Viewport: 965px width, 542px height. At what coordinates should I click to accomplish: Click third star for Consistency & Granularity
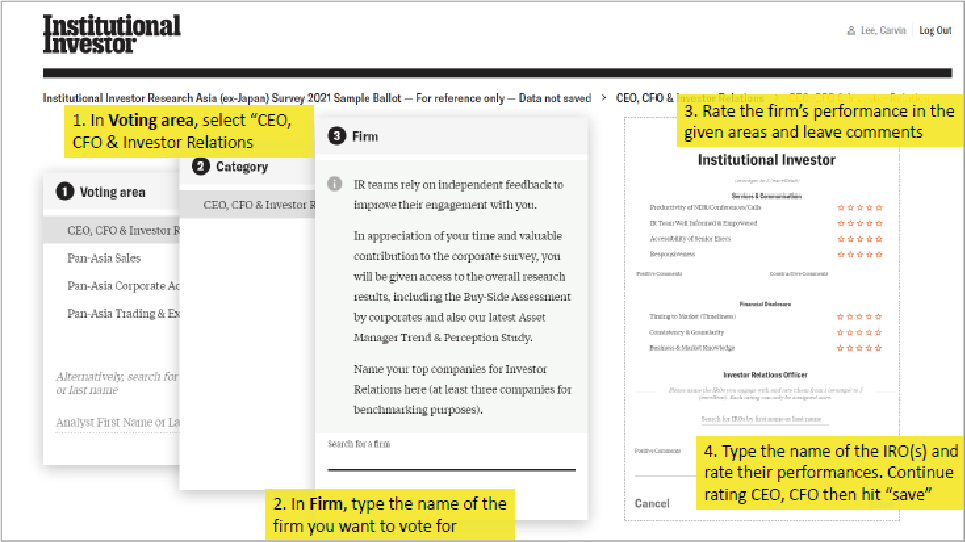pyautogui.click(x=860, y=332)
